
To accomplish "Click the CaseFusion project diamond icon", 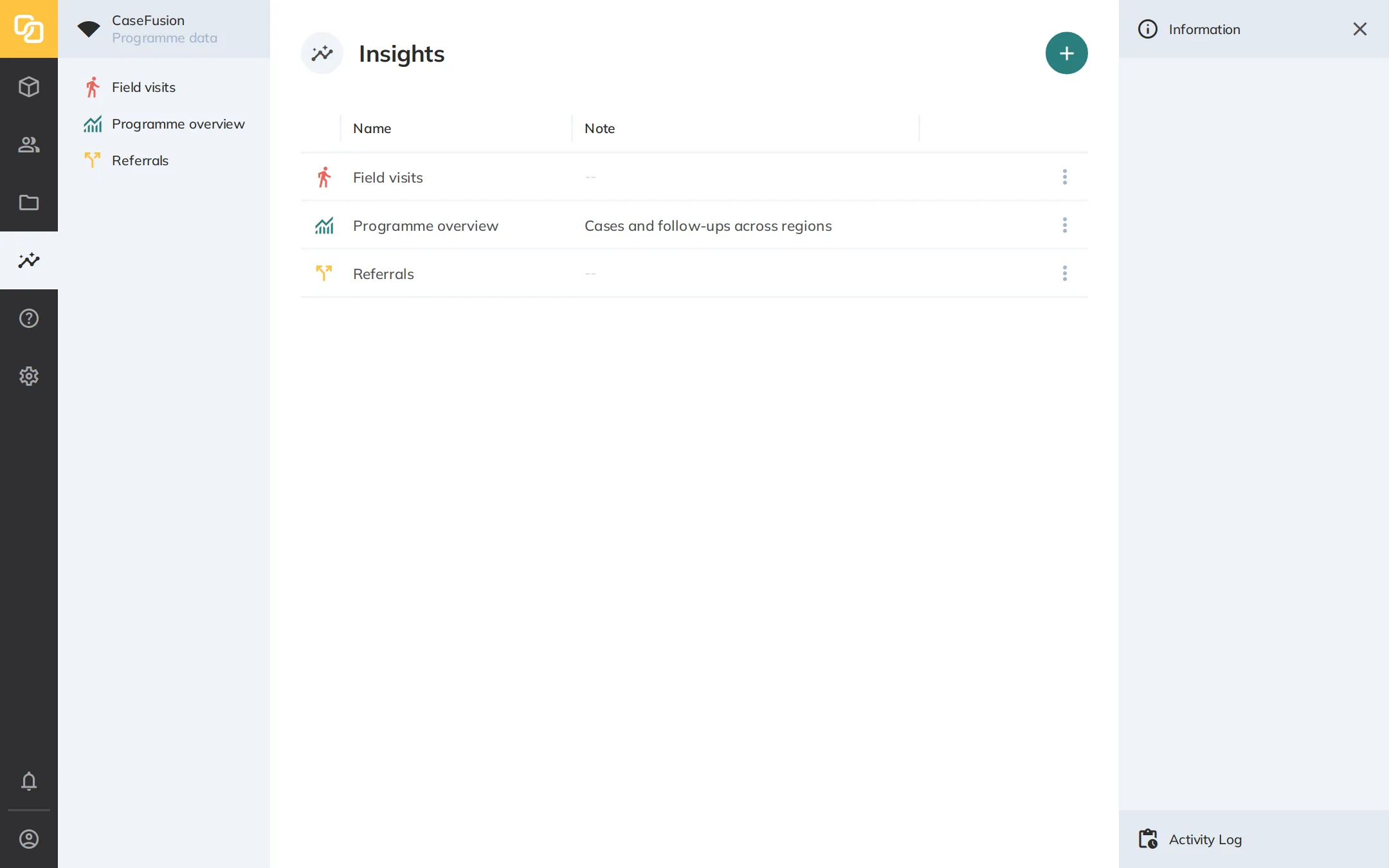I will (x=89, y=29).
